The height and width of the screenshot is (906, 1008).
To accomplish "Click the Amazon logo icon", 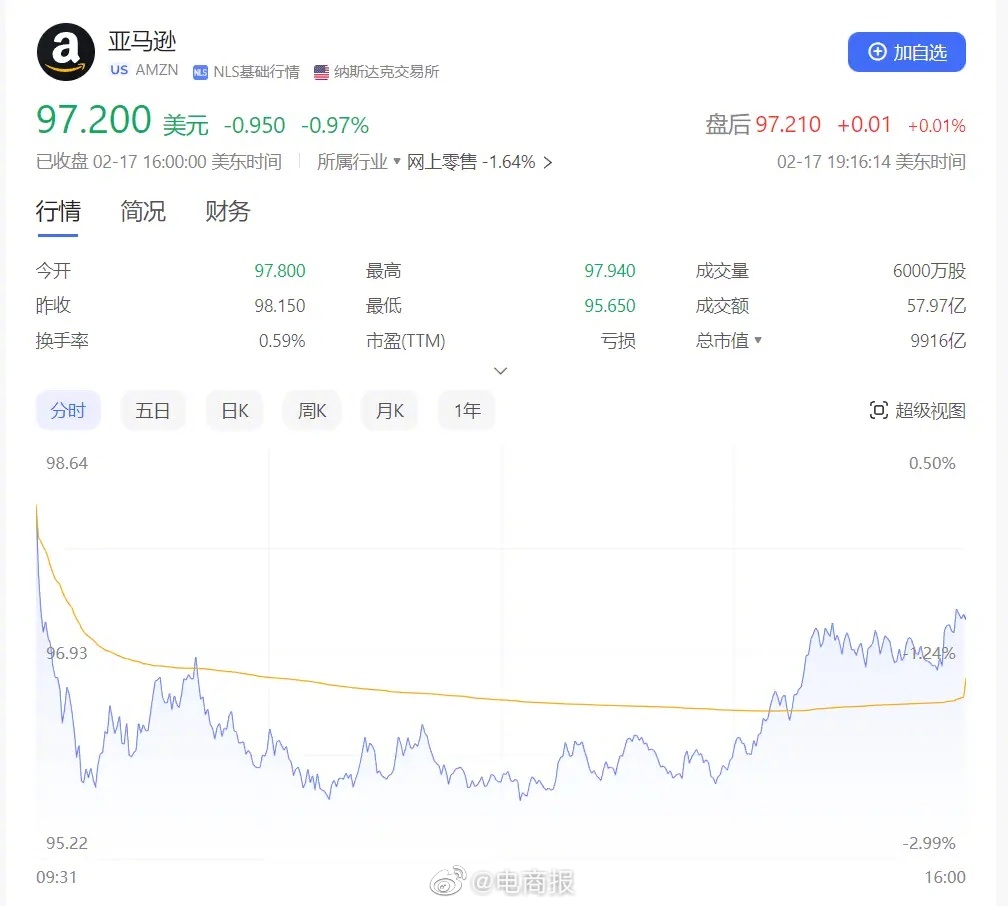I will point(66,52).
